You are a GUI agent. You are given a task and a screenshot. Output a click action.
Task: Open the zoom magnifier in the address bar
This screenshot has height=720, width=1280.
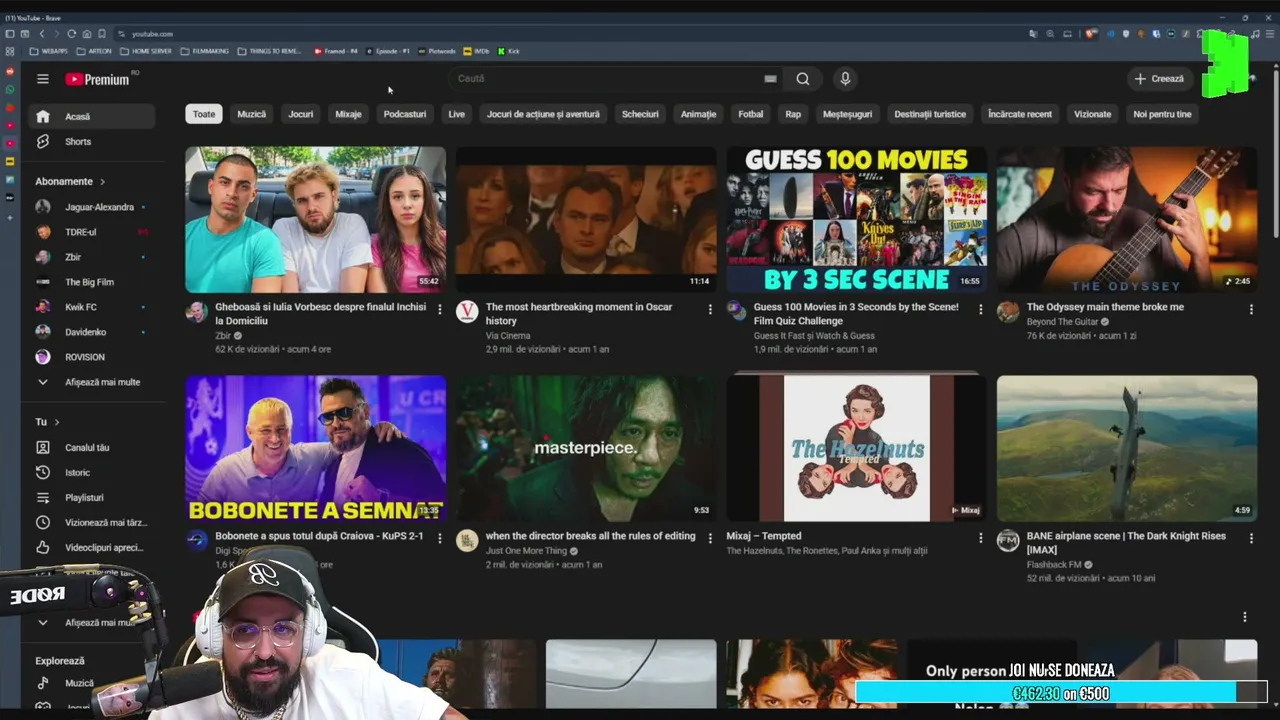[1050, 34]
